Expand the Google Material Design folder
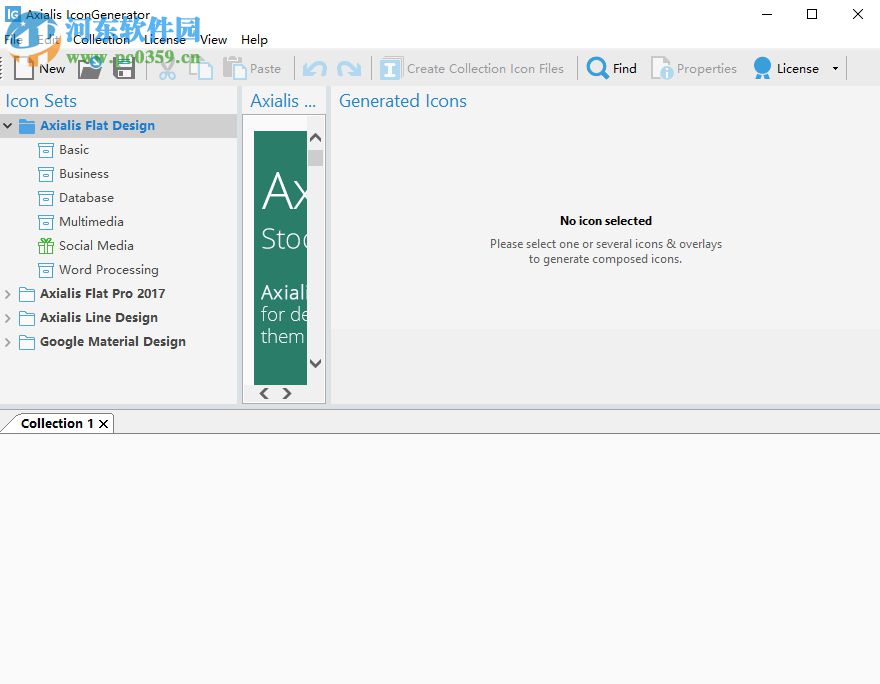The width and height of the screenshot is (880, 684). [x=8, y=341]
